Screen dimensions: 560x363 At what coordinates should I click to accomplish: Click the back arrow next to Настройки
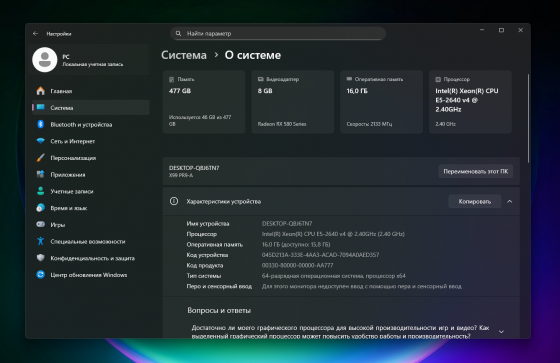pos(35,34)
